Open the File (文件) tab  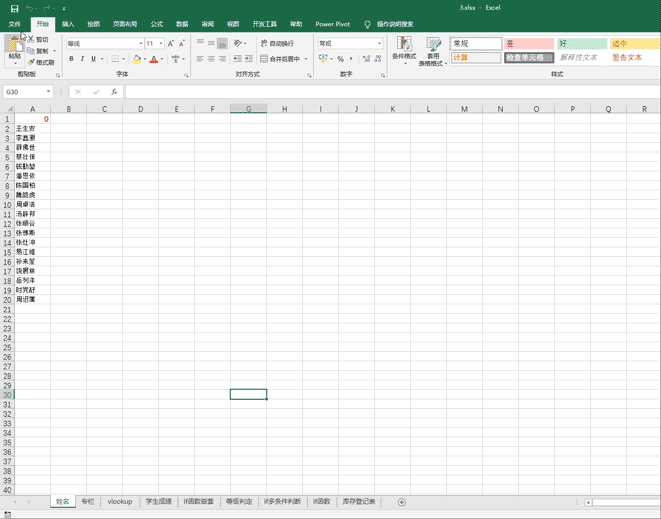[x=15, y=24]
